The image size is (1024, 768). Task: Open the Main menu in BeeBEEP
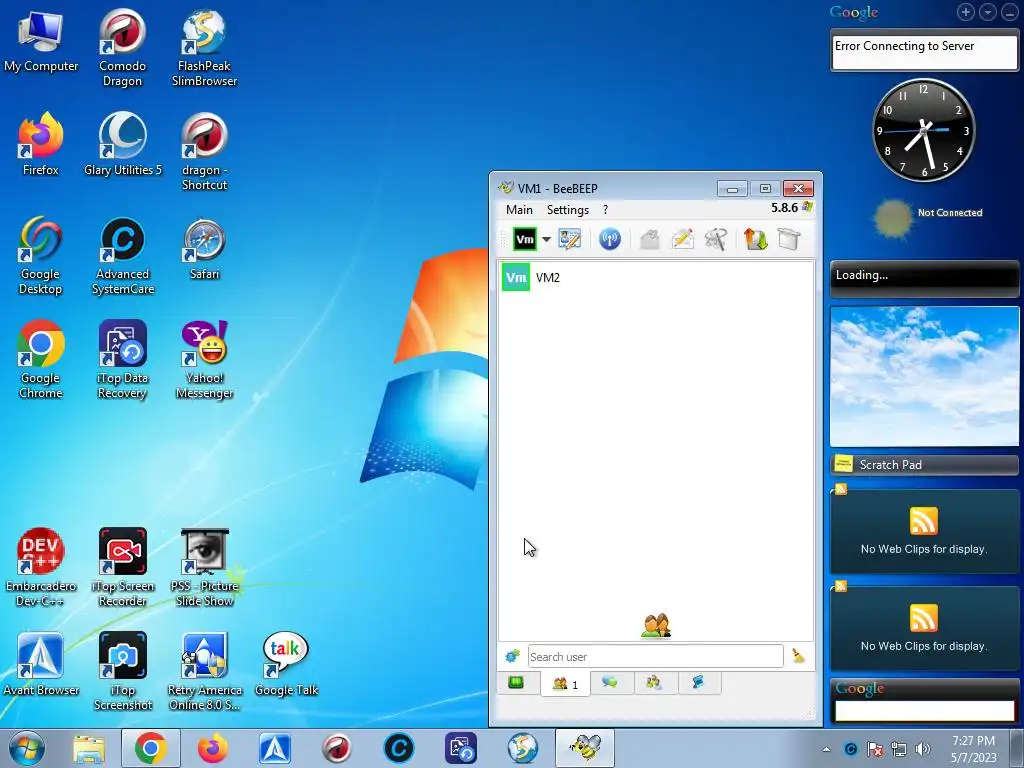pyautogui.click(x=519, y=210)
